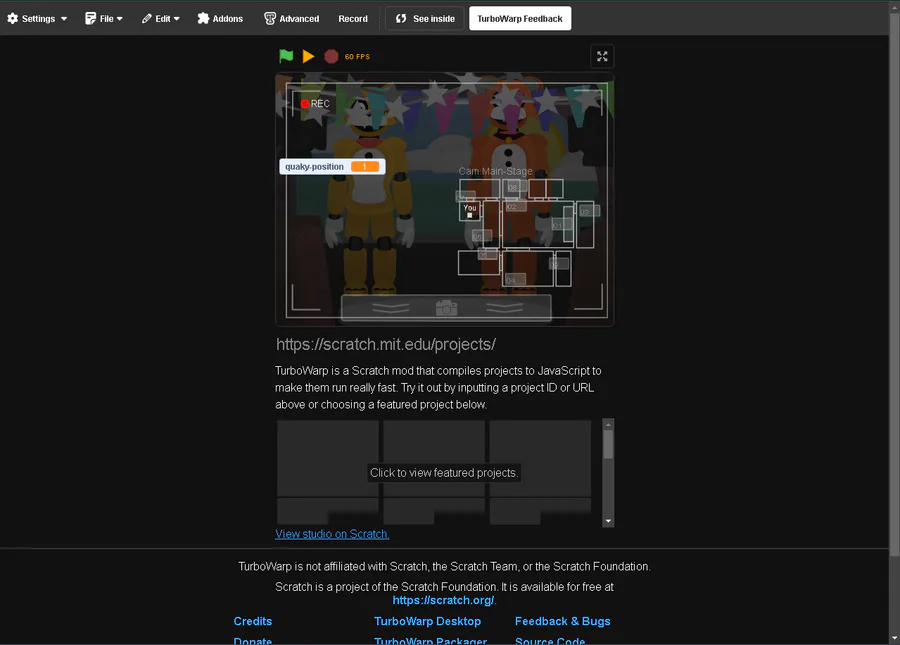Click the main page vertical scrollbar thumb
The image size is (900, 645).
pyautogui.click(x=895, y=284)
